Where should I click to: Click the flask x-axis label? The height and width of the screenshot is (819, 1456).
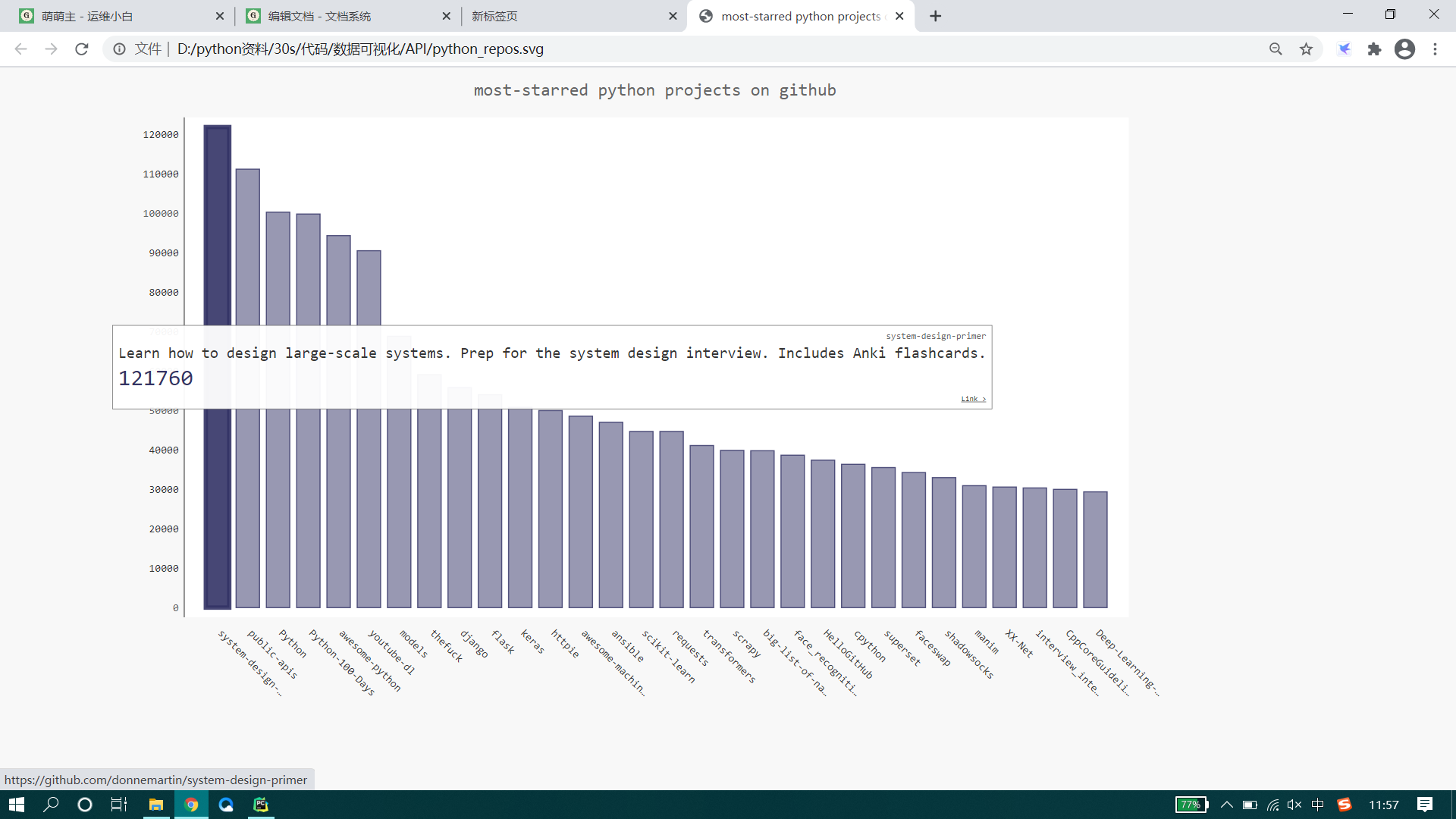[503, 642]
